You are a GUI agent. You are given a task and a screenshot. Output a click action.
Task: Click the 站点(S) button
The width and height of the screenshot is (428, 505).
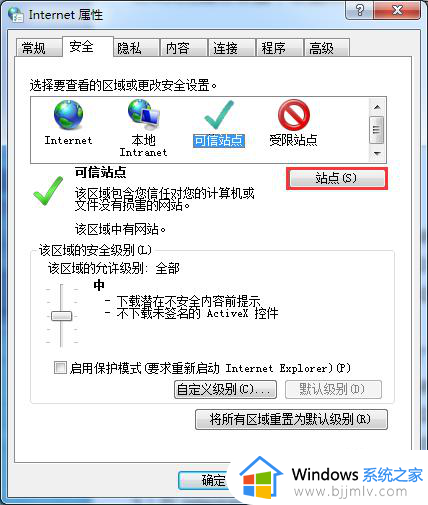336,178
